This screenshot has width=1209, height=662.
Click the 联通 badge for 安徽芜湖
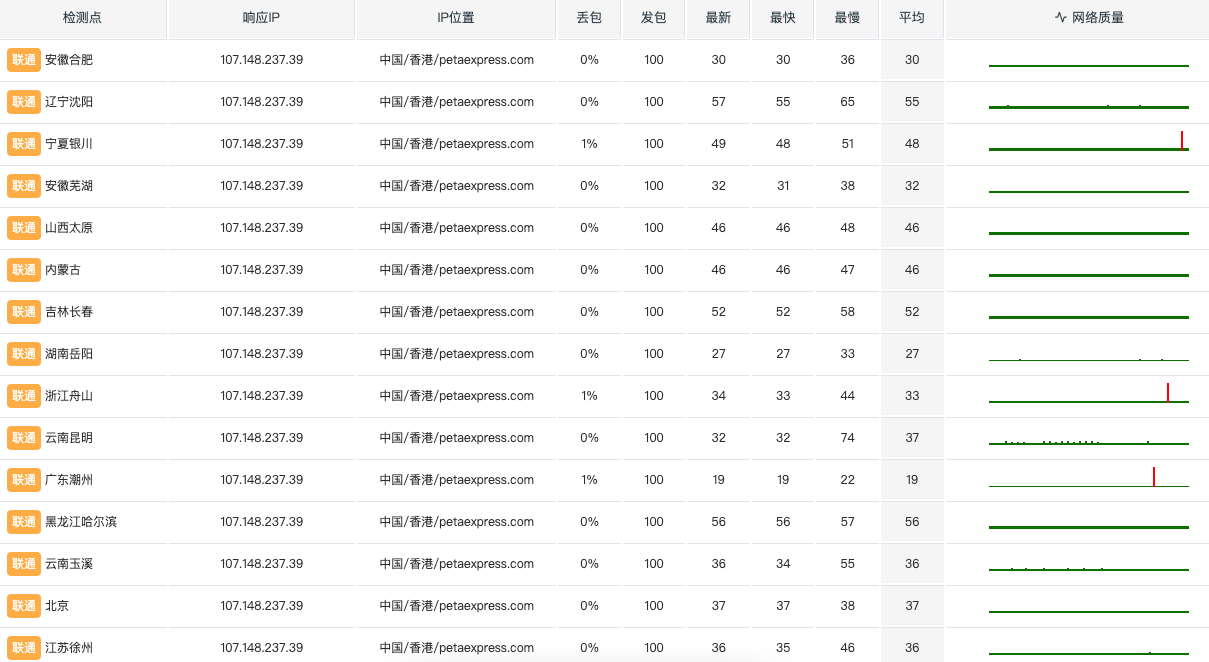pyautogui.click(x=24, y=186)
